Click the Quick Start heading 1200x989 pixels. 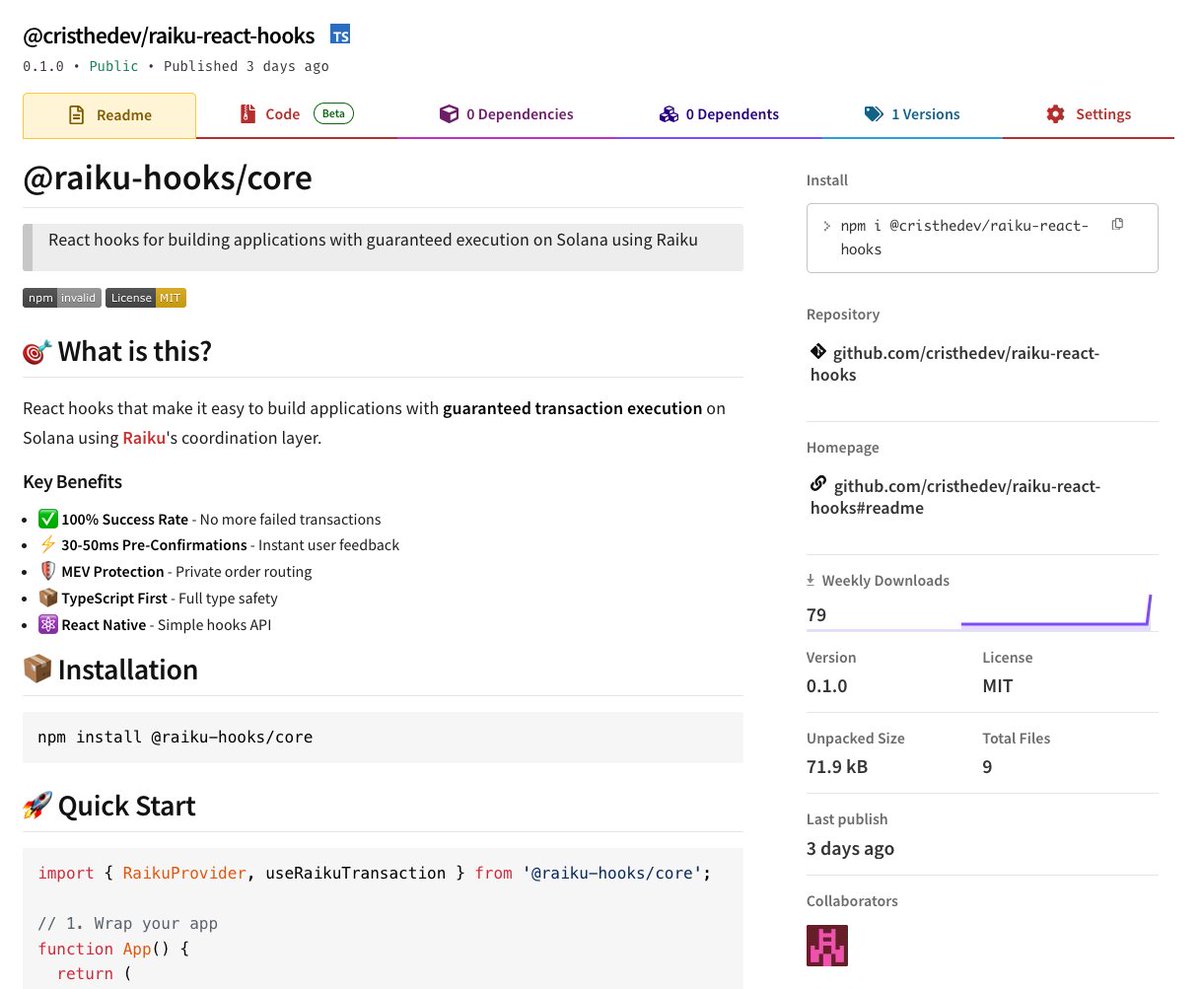click(127, 806)
